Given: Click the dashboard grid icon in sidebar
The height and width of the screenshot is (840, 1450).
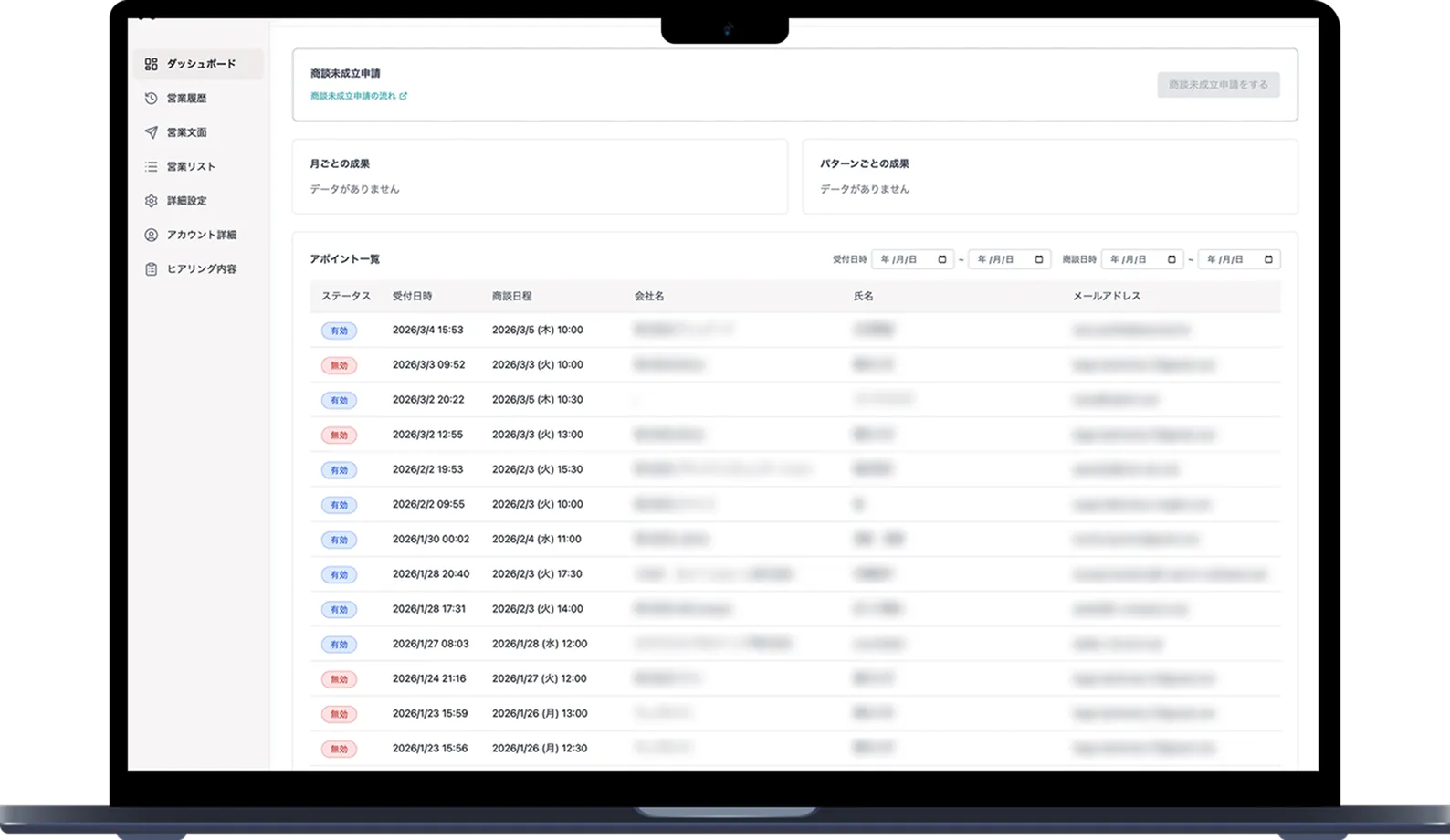Looking at the screenshot, I should click(152, 64).
